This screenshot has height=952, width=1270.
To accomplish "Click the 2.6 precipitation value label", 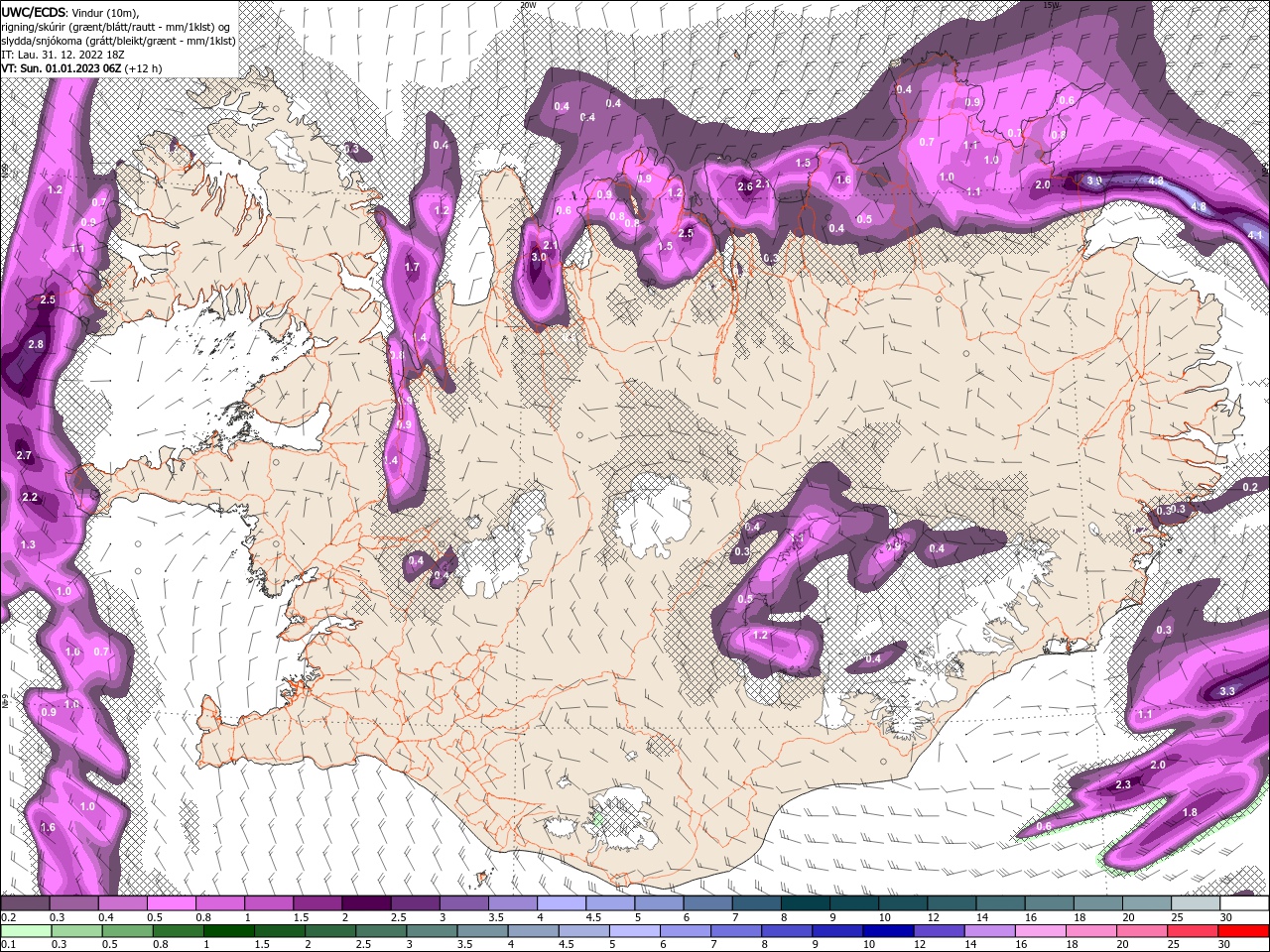I will [x=745, y=186].
